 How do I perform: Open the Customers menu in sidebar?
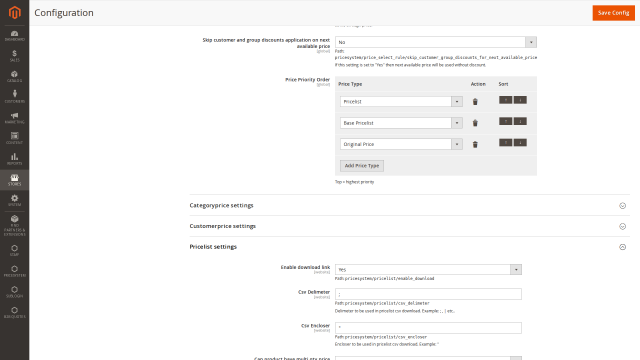[x=14, y=97]
